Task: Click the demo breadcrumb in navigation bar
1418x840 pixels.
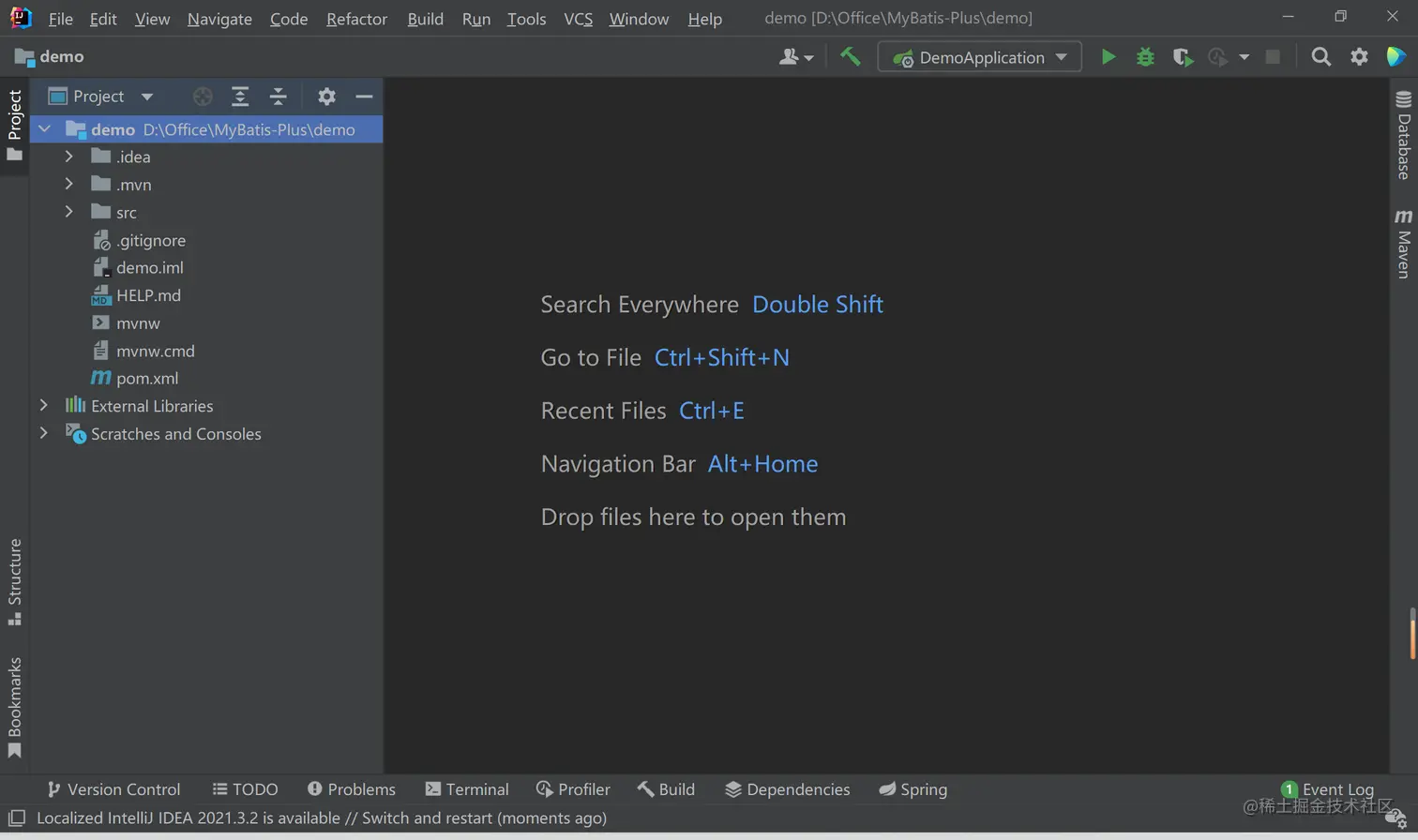Action: click(50, 56)
